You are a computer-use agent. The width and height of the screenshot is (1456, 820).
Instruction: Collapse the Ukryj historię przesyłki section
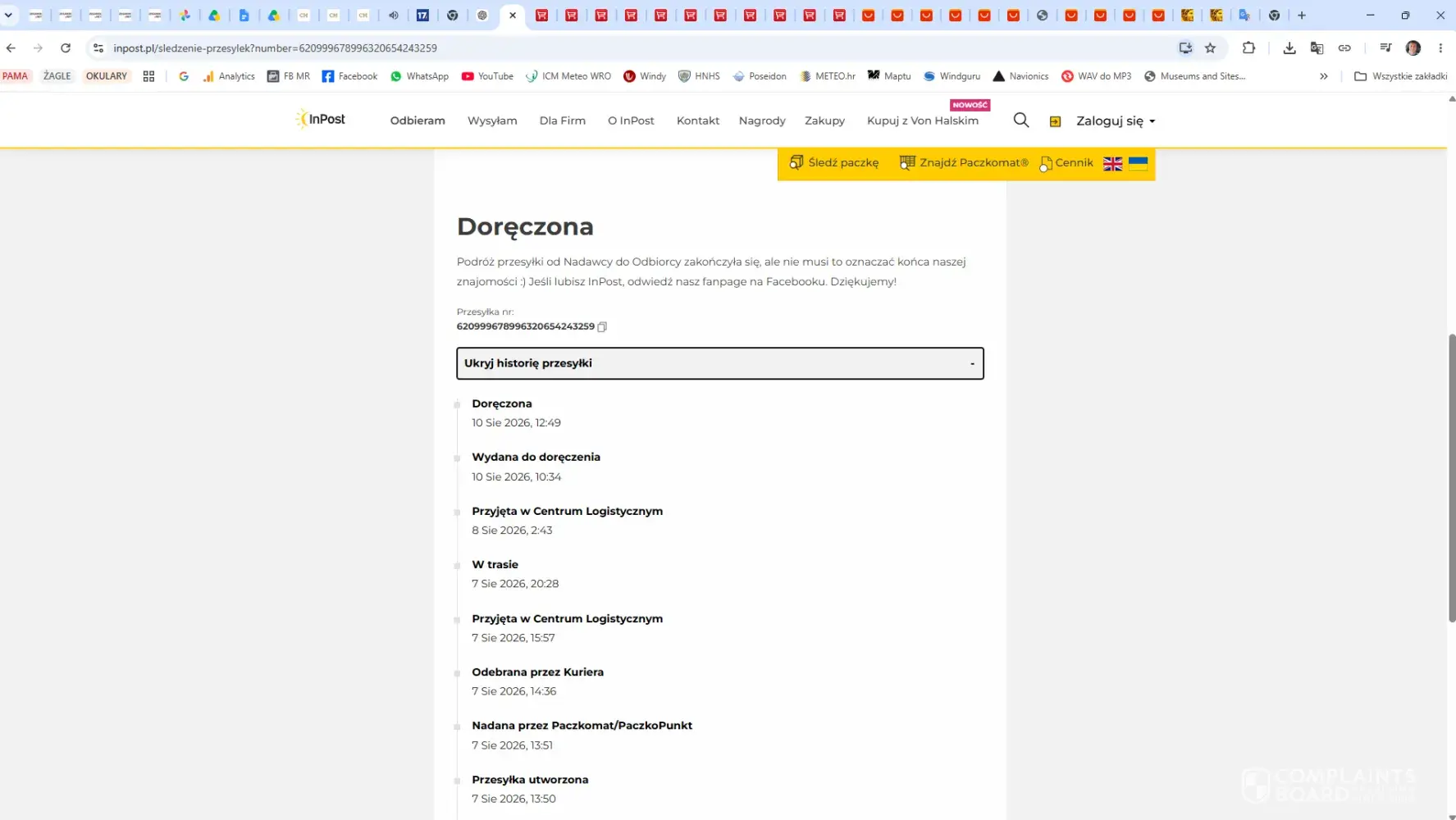(x=720, y=363)
